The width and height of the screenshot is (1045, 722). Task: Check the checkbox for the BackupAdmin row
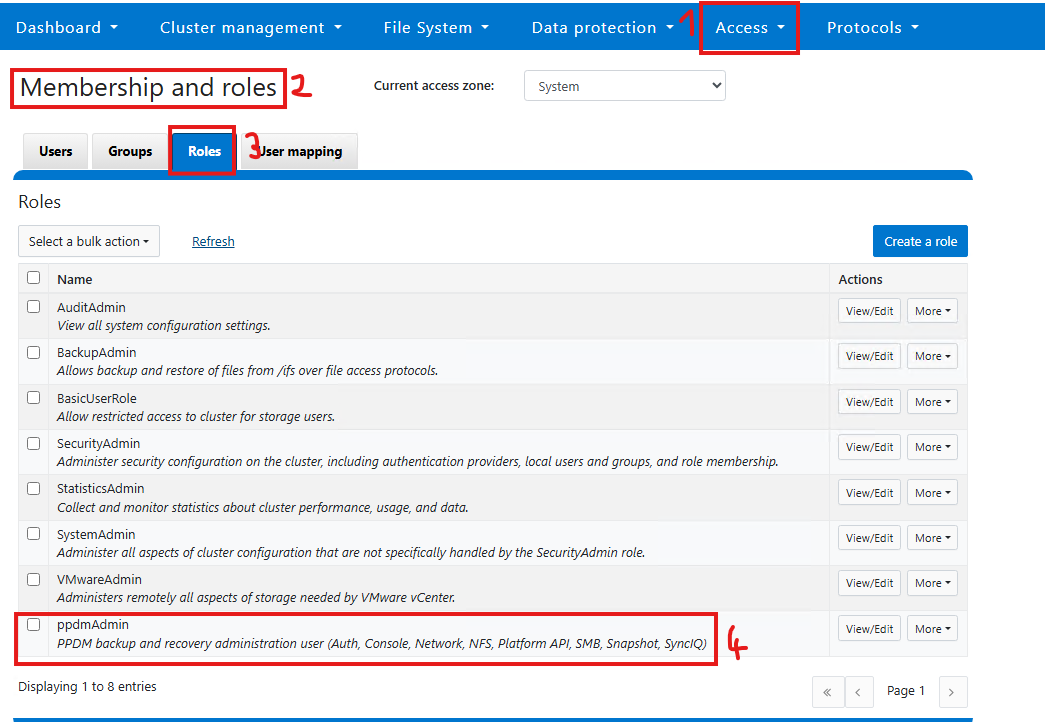coord(33,352)
